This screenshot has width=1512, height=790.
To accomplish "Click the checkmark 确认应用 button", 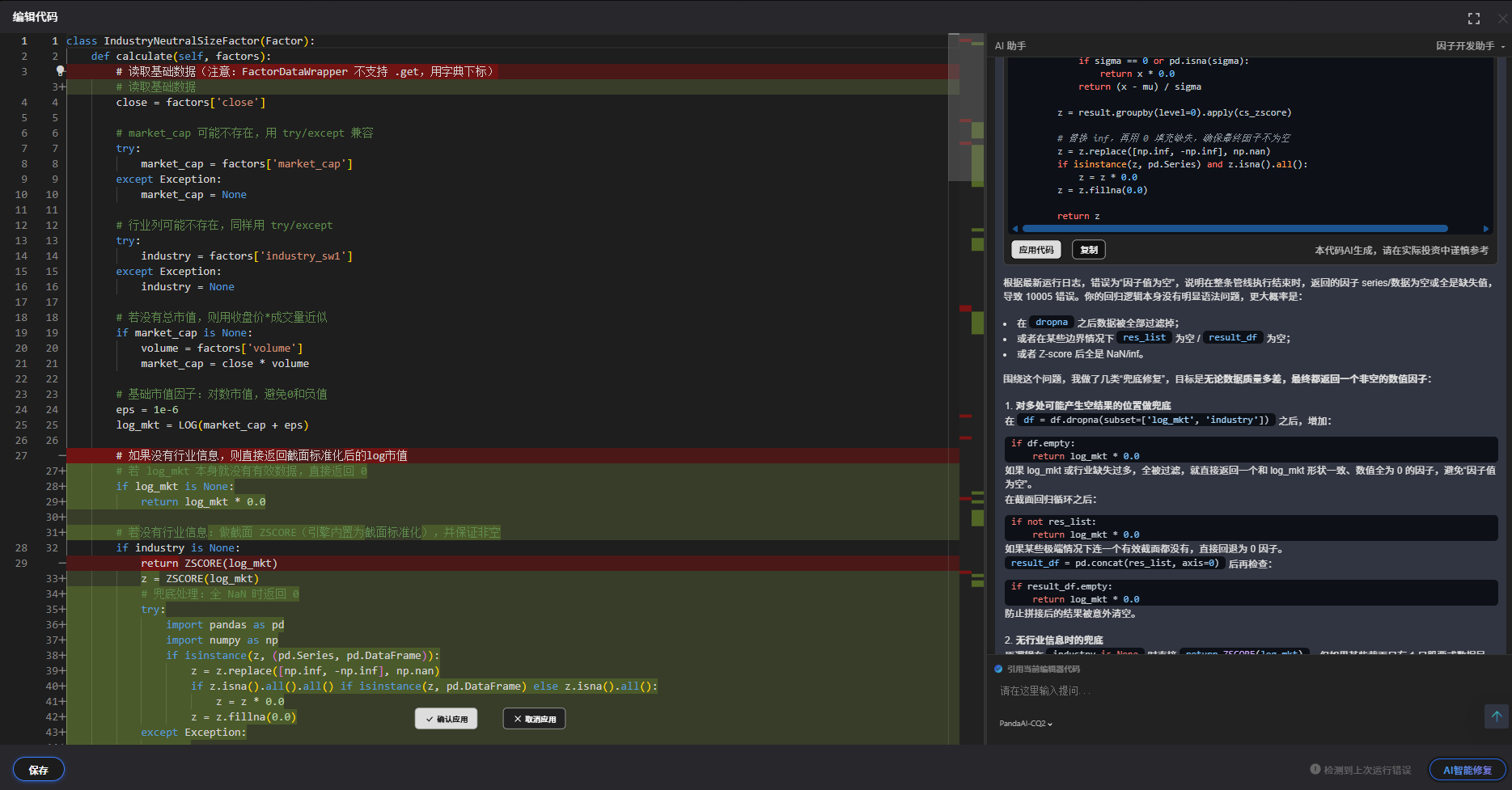I will tap(446, 719).
